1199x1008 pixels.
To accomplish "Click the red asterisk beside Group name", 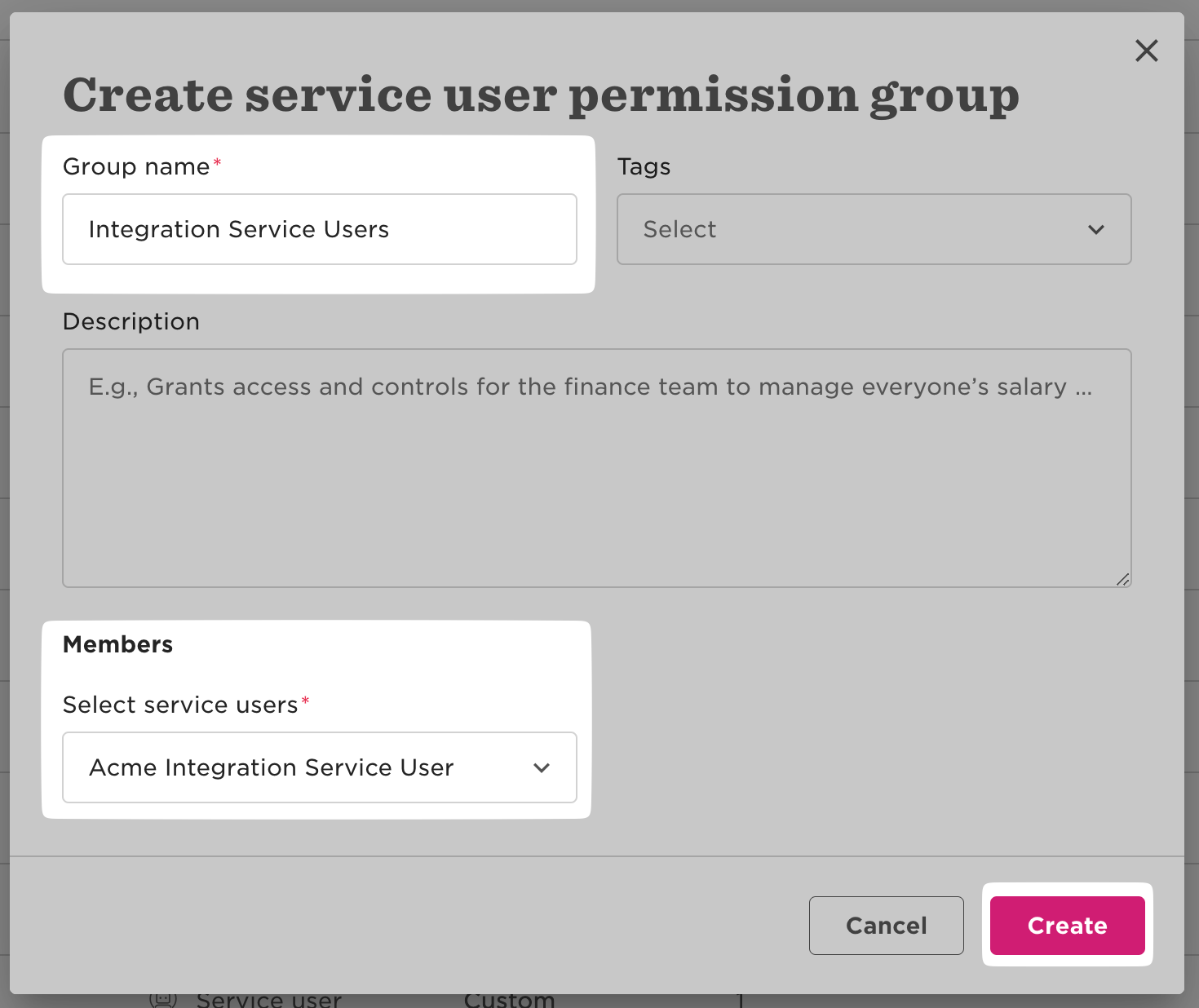I will click(217, 162).
